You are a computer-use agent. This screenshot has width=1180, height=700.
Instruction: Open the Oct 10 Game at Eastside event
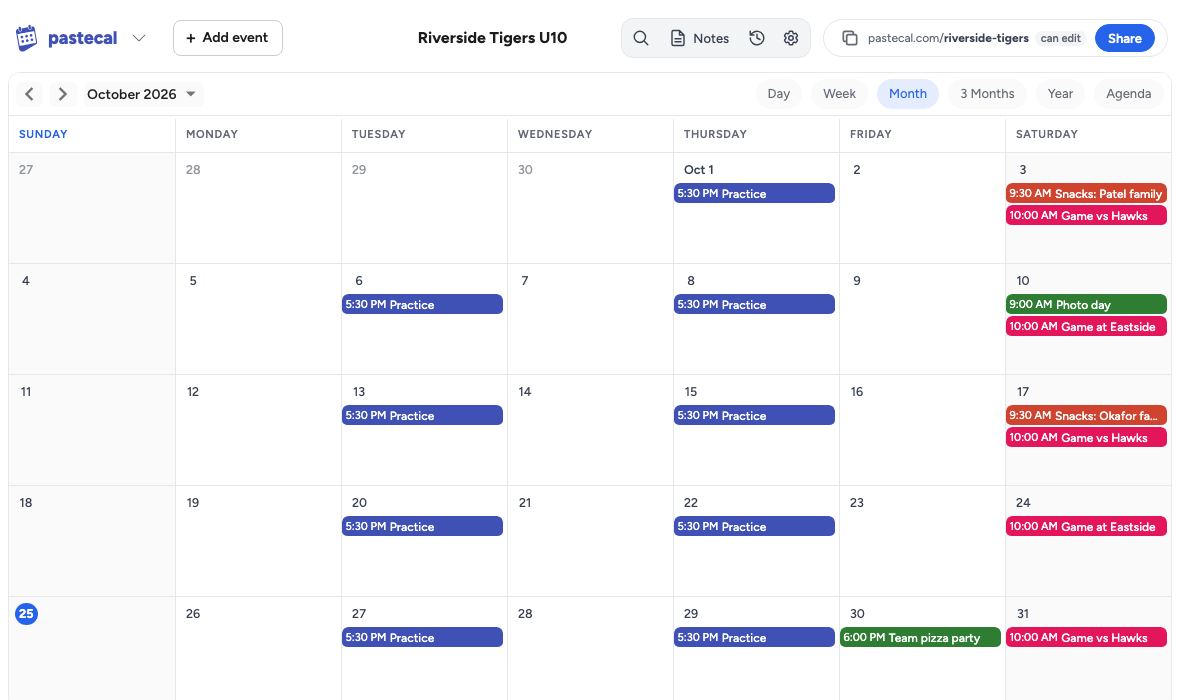coord(1086,327)
